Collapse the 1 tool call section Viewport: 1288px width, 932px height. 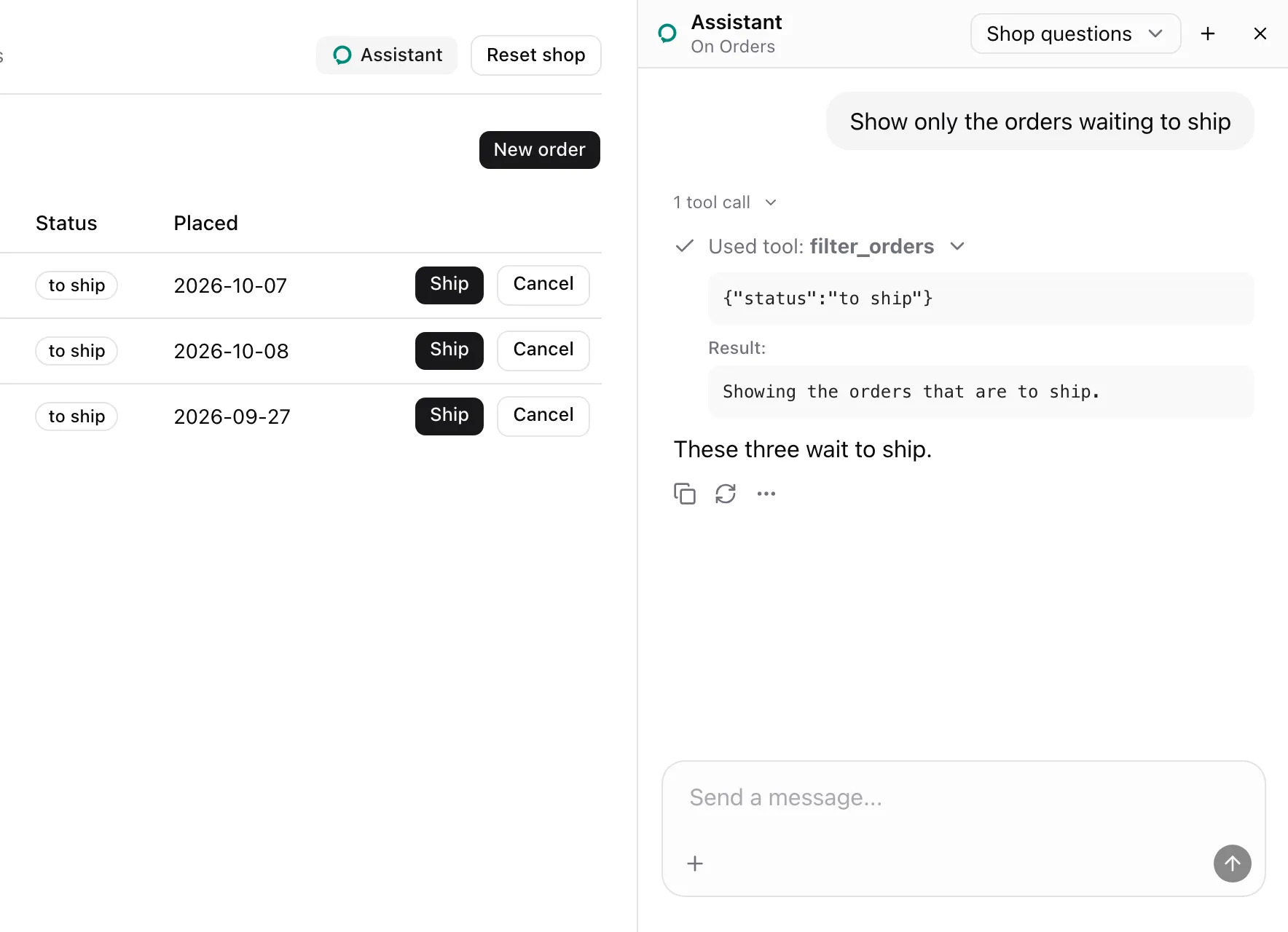click(726, 202)
